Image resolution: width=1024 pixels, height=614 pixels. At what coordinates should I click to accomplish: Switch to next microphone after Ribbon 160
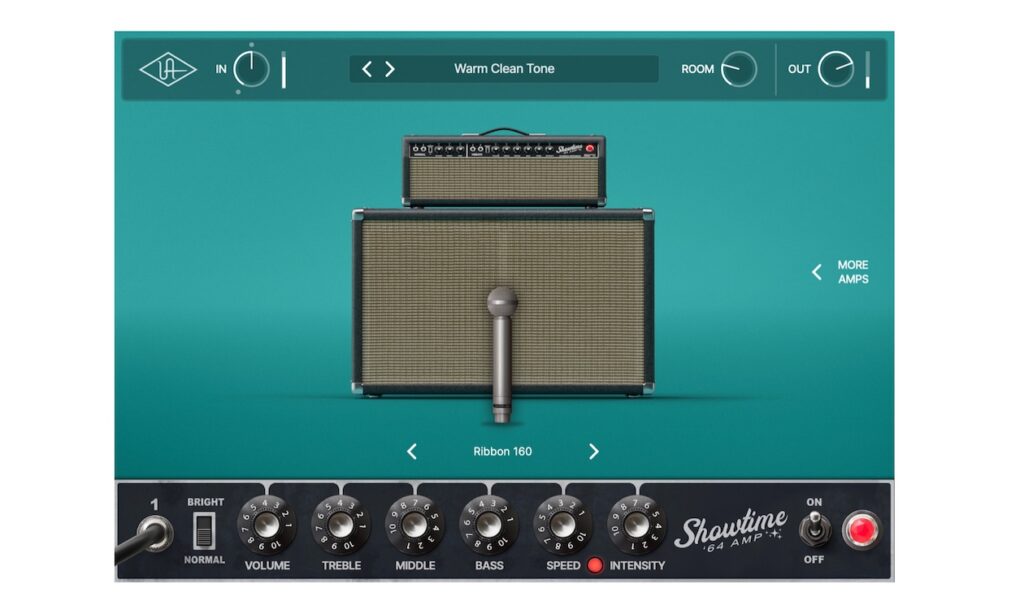(x=594, y=452)
